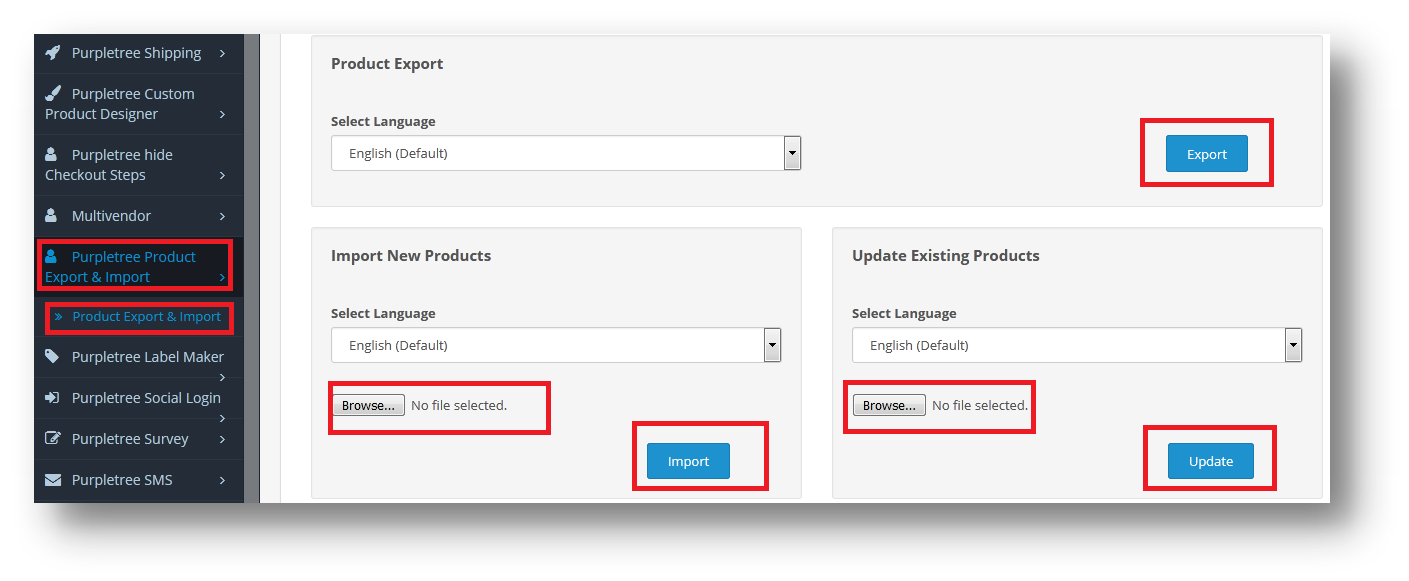Click the sign-in icon beside Purpletree Social Login
1409x581 pixels.
pyautogui.click(x=52, y=398)
